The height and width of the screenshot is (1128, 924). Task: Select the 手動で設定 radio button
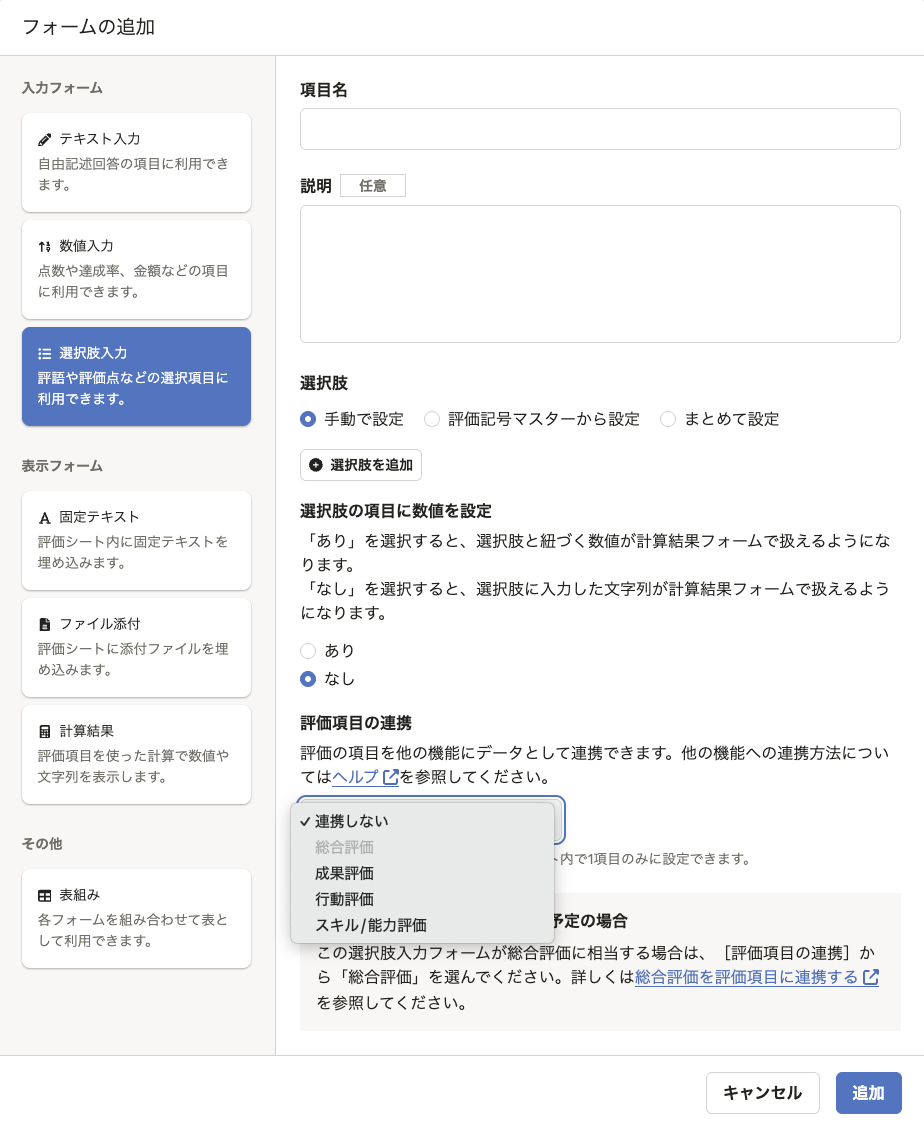(x=309, y=419)
